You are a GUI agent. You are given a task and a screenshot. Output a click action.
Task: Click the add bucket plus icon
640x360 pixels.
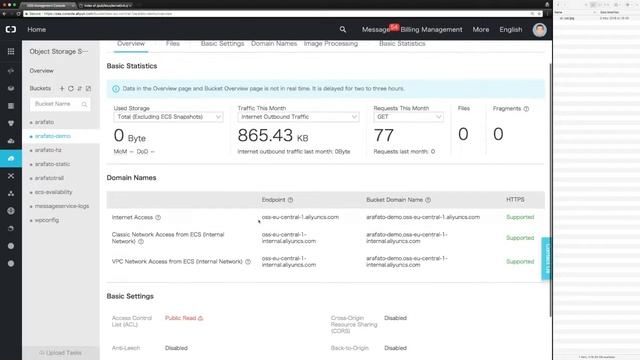62,89
